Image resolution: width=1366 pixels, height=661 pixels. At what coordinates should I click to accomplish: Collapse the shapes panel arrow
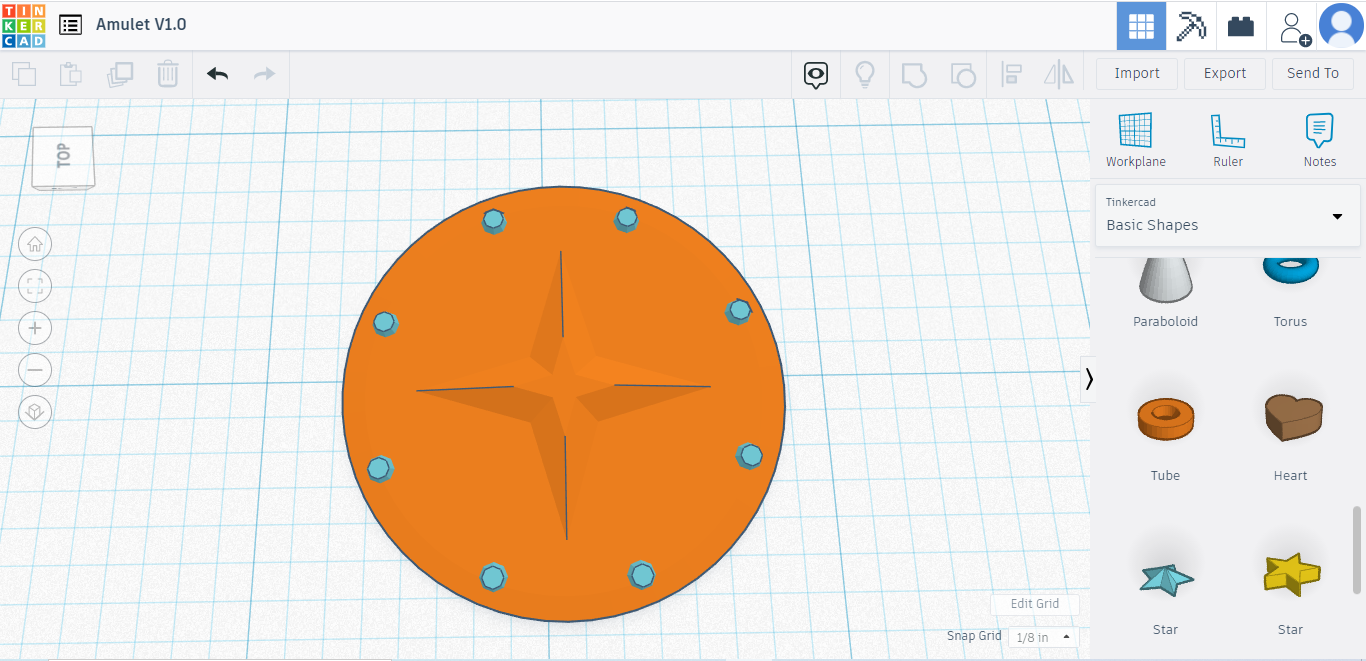pos(1089,379)
